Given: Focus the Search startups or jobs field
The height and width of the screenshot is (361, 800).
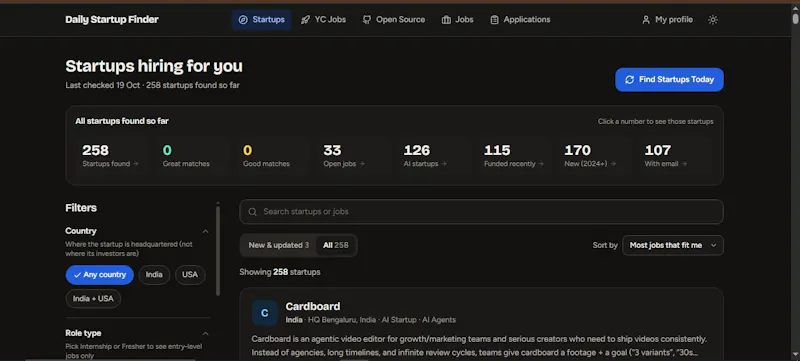Looking at the screenshot, I should coord(481,212).
